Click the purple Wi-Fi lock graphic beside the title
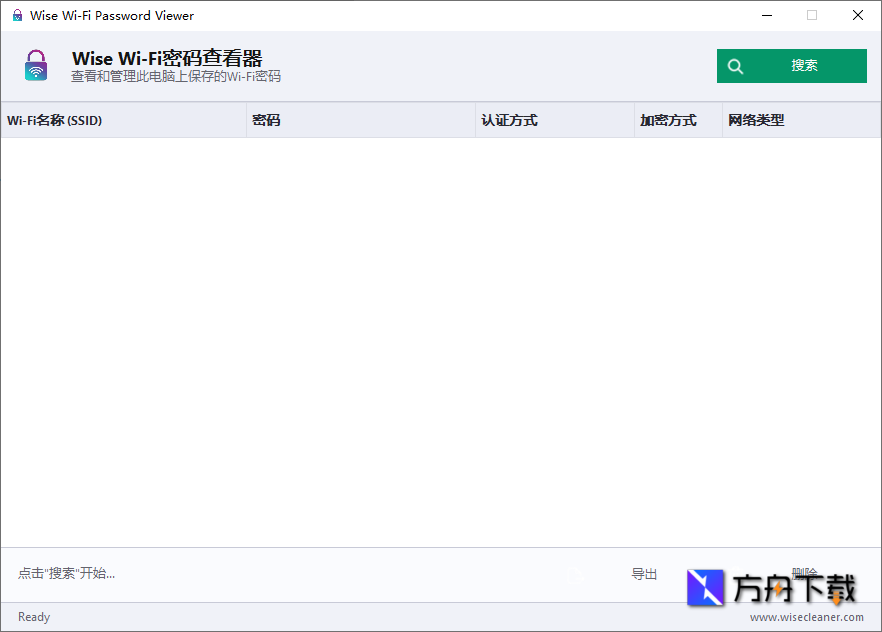This screenshot has height=632, width=882. [x=36, y=65]
